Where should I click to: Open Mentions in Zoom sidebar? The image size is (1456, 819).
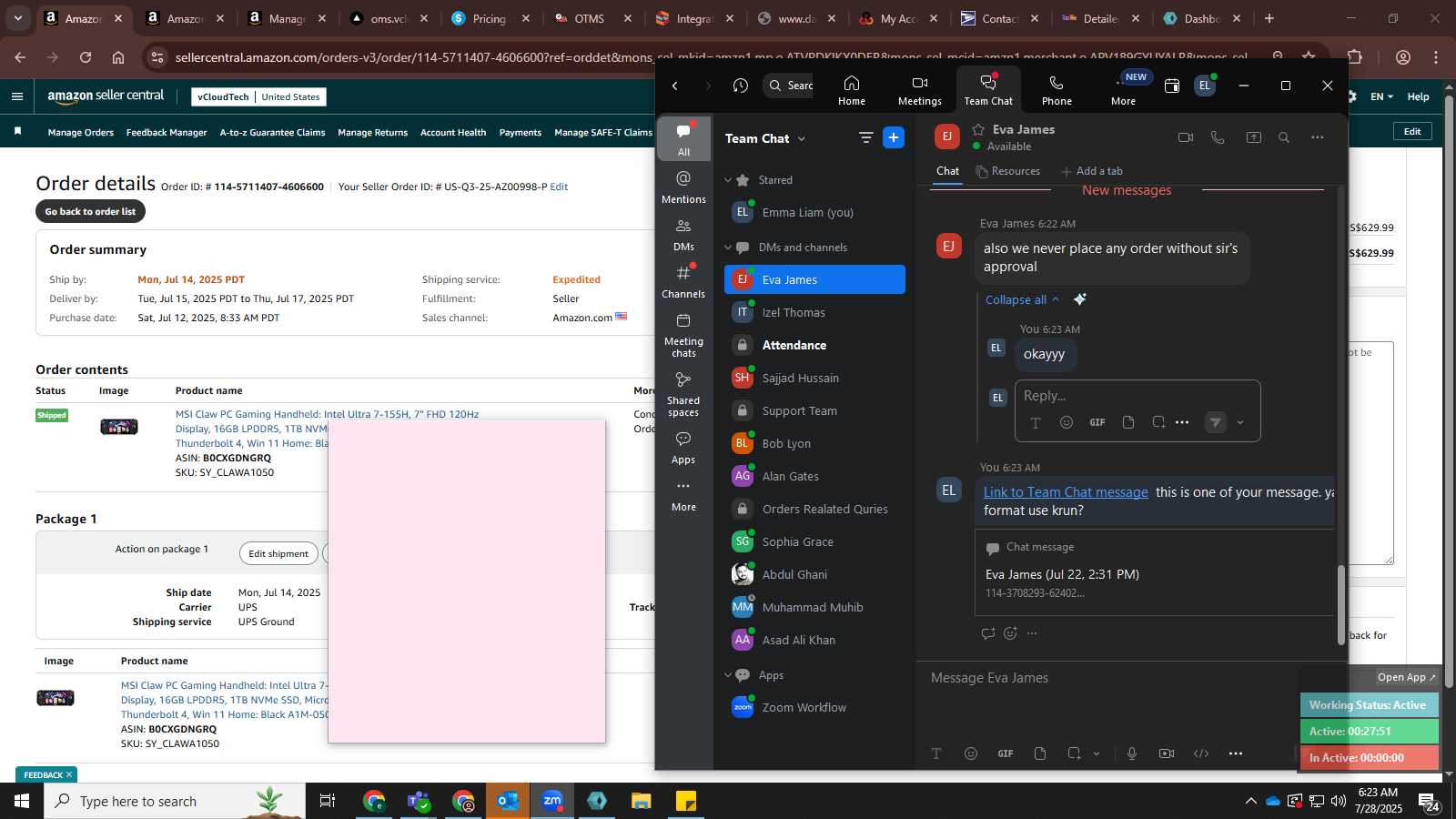click(x=683, y=187)
